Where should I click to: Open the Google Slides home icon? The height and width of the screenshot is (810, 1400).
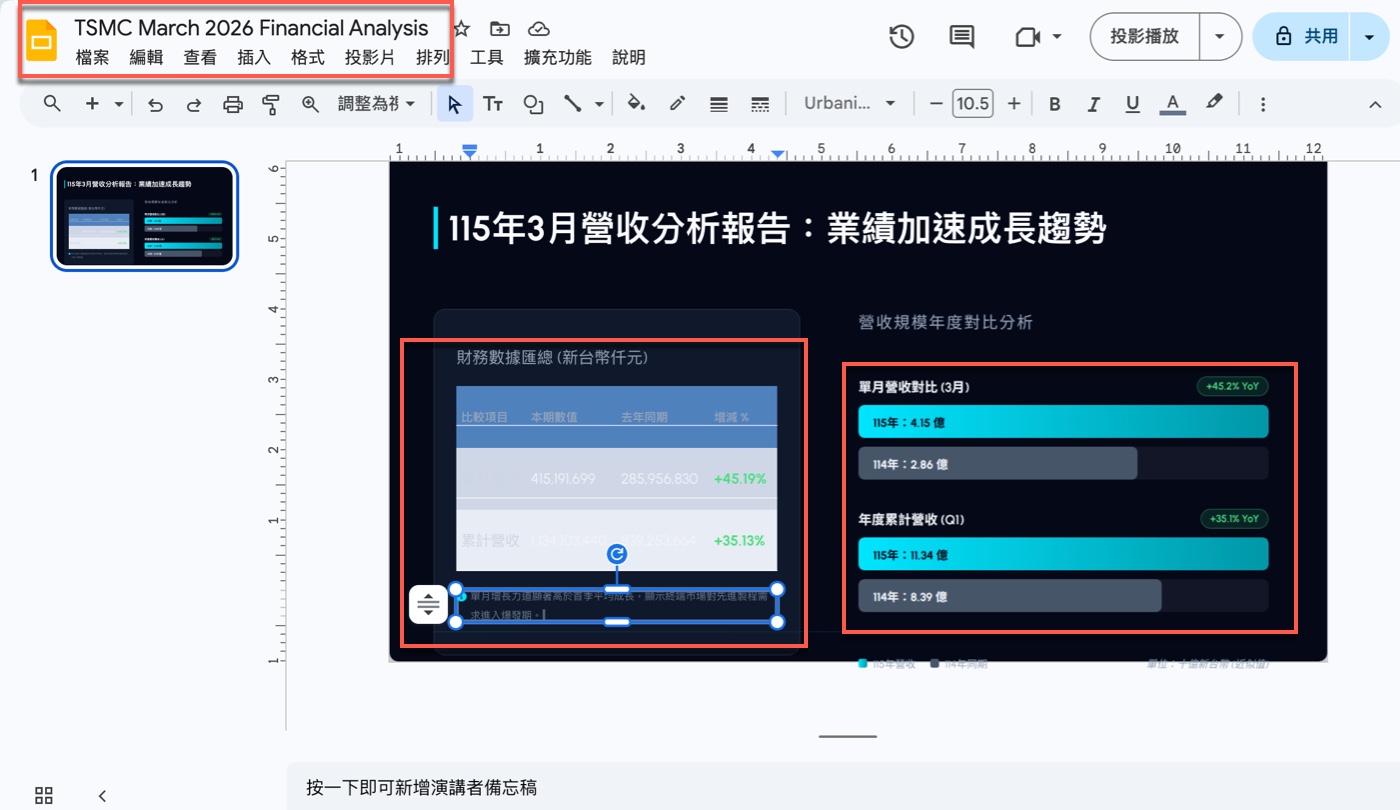42,42
